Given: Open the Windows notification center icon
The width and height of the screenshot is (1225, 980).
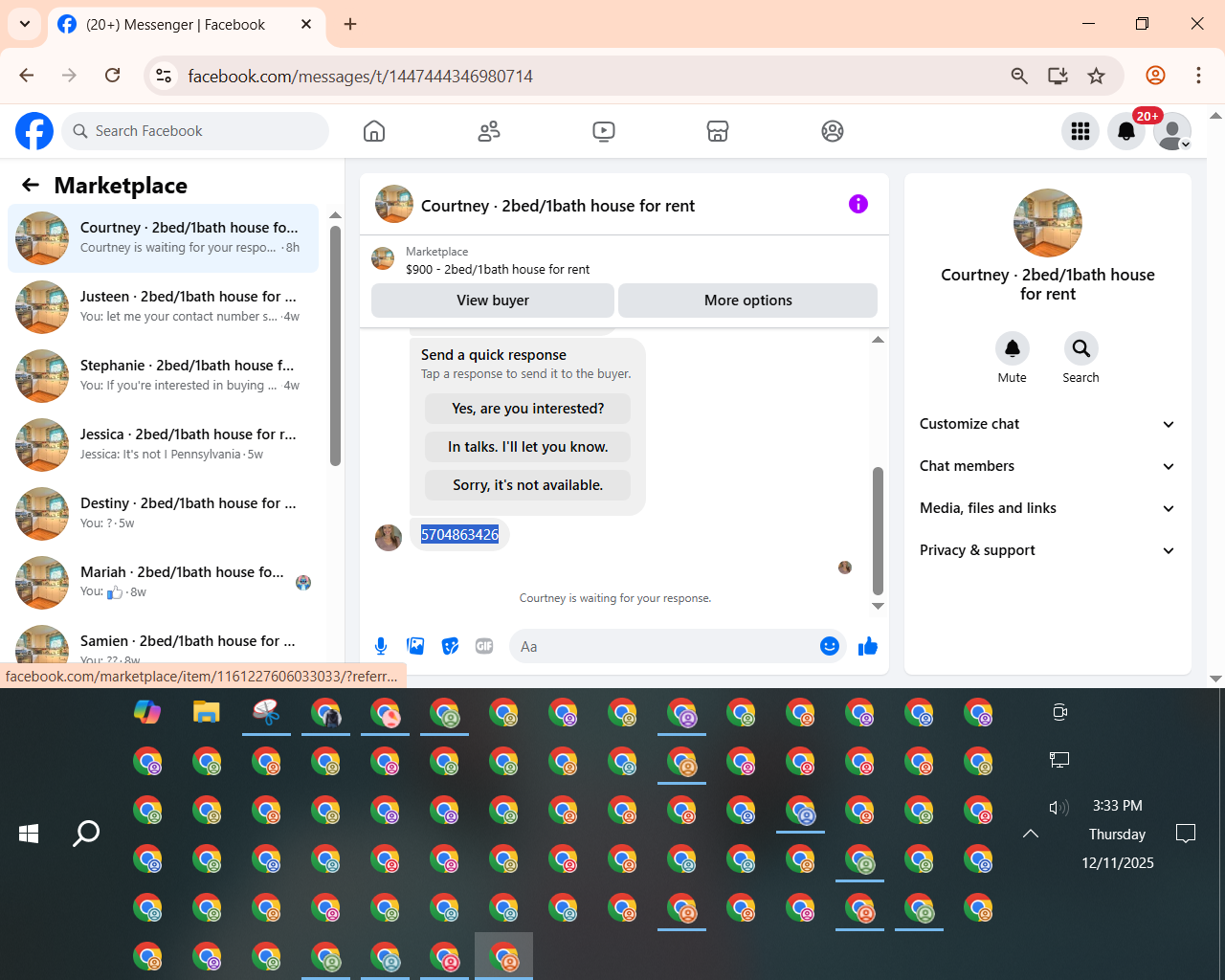Looking at the screenshot, I should click(1186, 834).
